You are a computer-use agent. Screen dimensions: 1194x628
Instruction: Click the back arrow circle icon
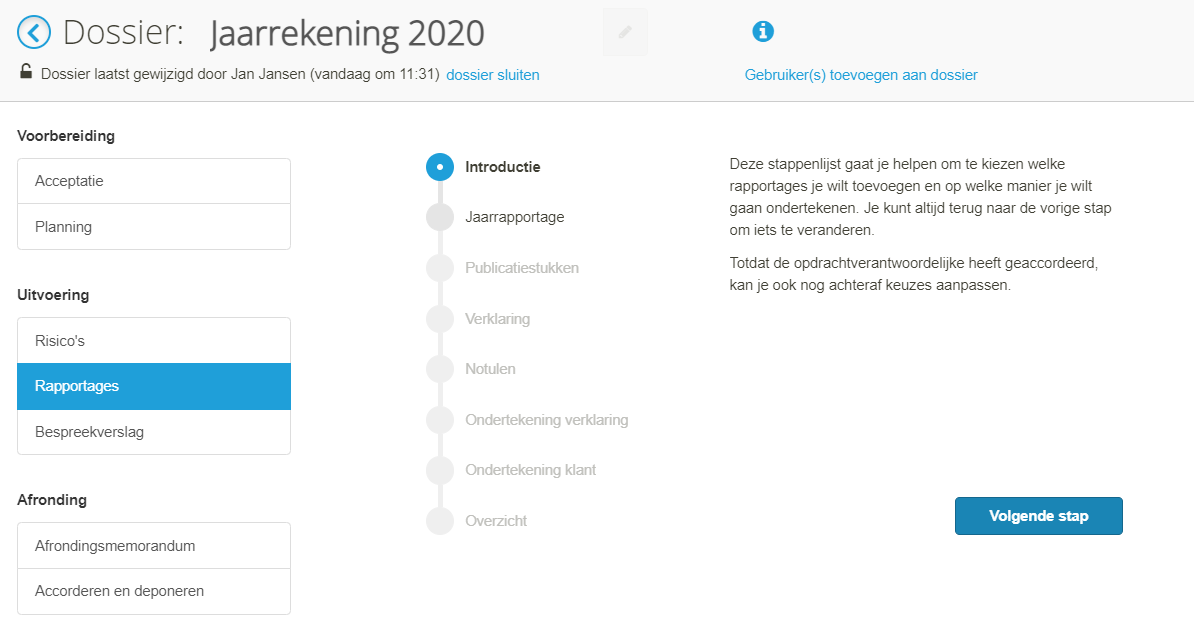[x=34, y=33]
